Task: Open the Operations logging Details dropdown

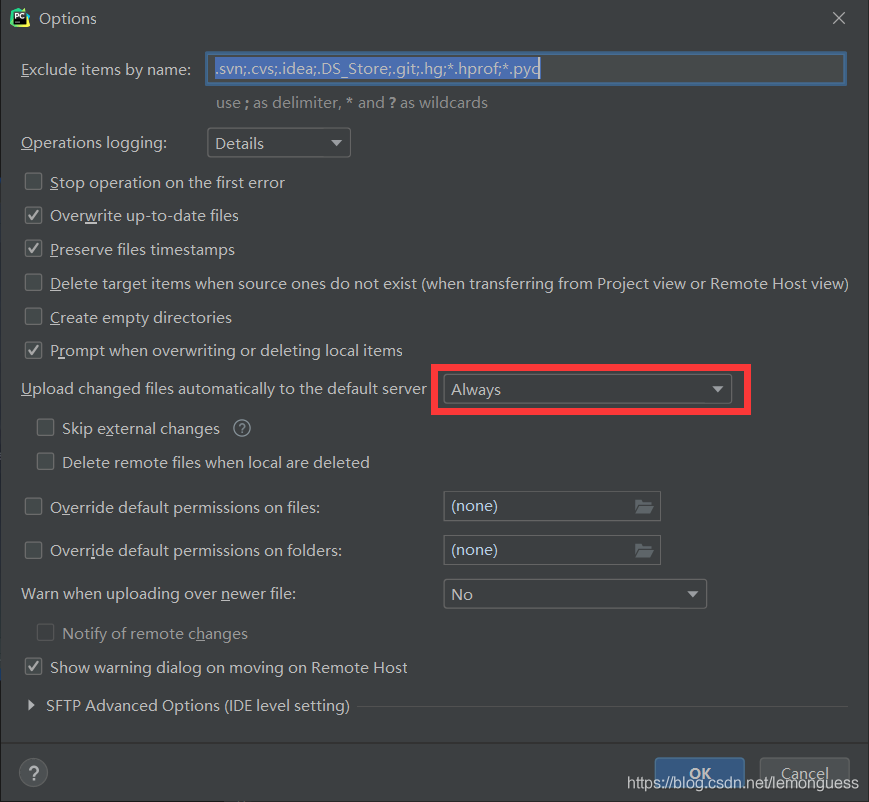Action: pyautogui.click(x=278, y=143)
